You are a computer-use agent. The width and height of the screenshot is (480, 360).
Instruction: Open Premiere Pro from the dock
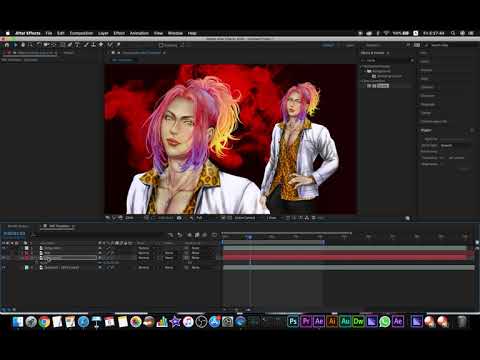306,321
